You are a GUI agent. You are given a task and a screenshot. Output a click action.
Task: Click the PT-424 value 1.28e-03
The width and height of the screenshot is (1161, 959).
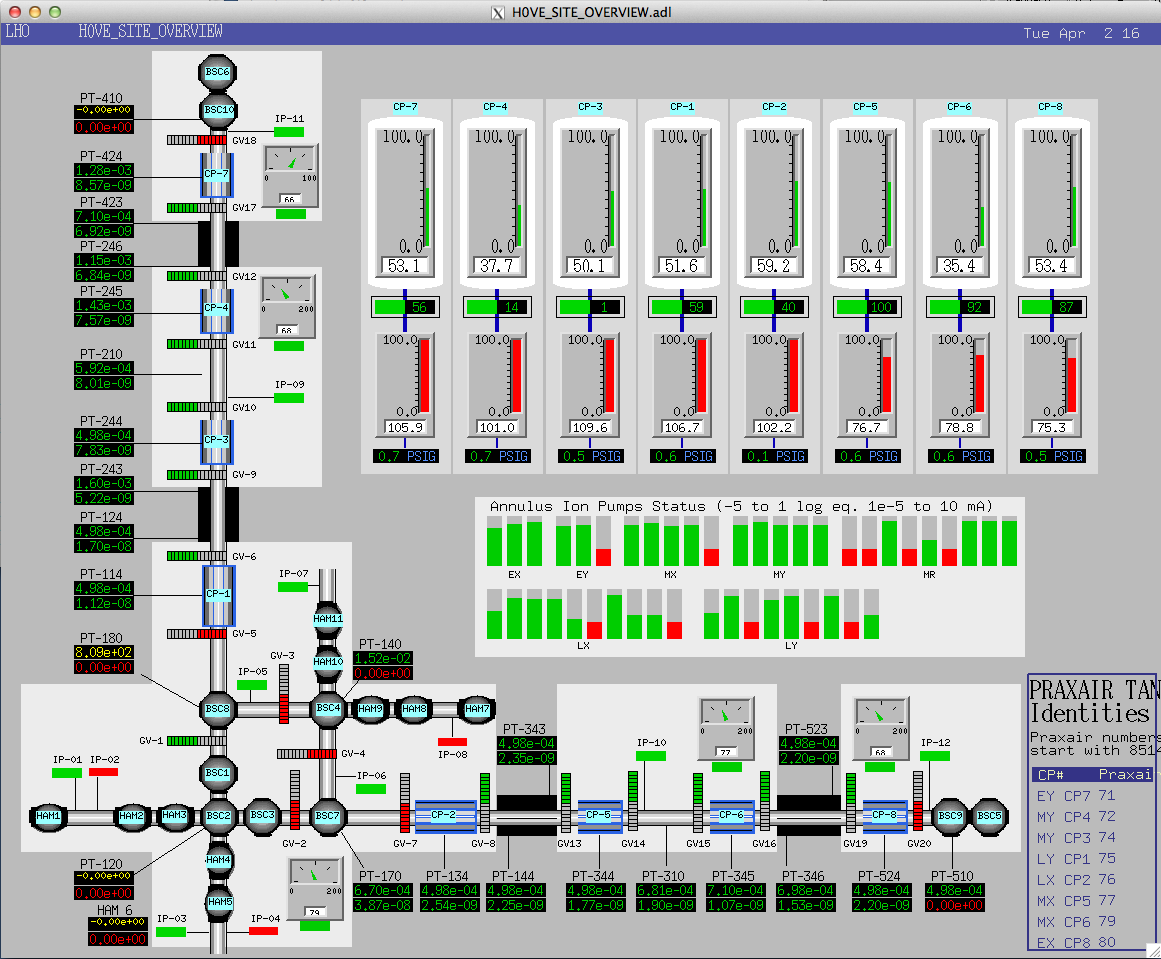(104, 170)
